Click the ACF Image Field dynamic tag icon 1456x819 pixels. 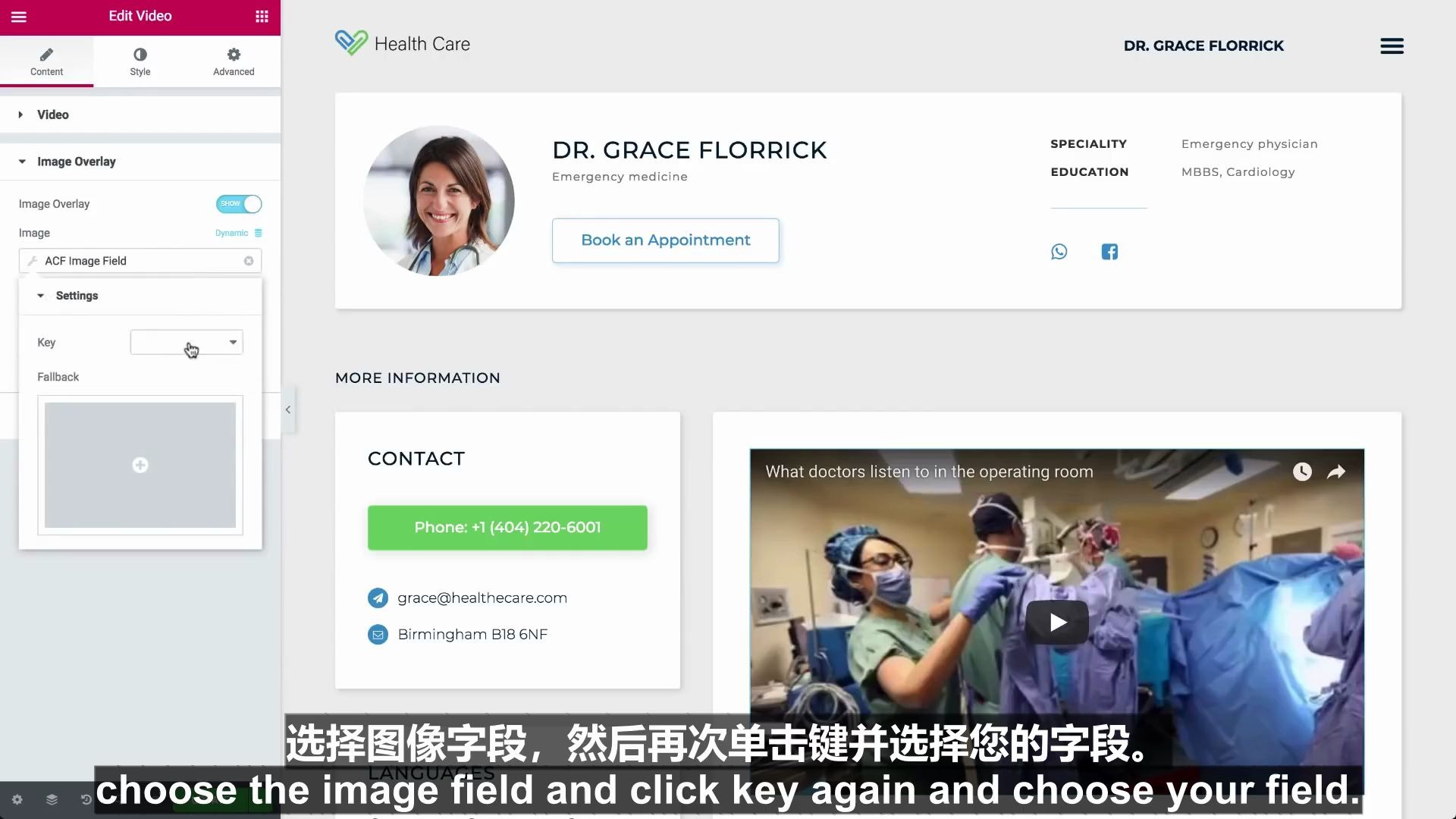pos(32,261)
